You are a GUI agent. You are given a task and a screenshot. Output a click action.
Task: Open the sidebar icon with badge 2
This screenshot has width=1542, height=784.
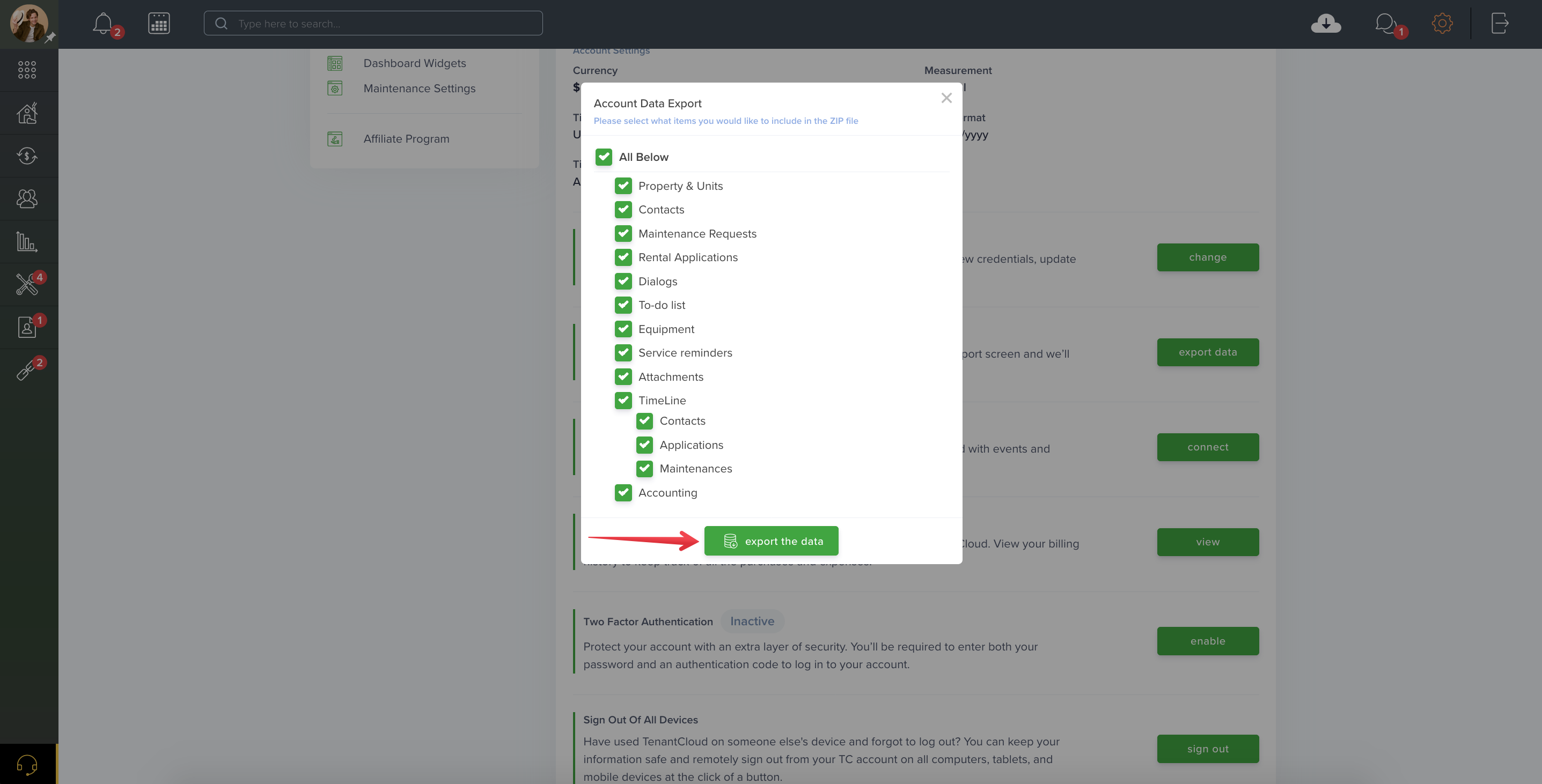27,370
